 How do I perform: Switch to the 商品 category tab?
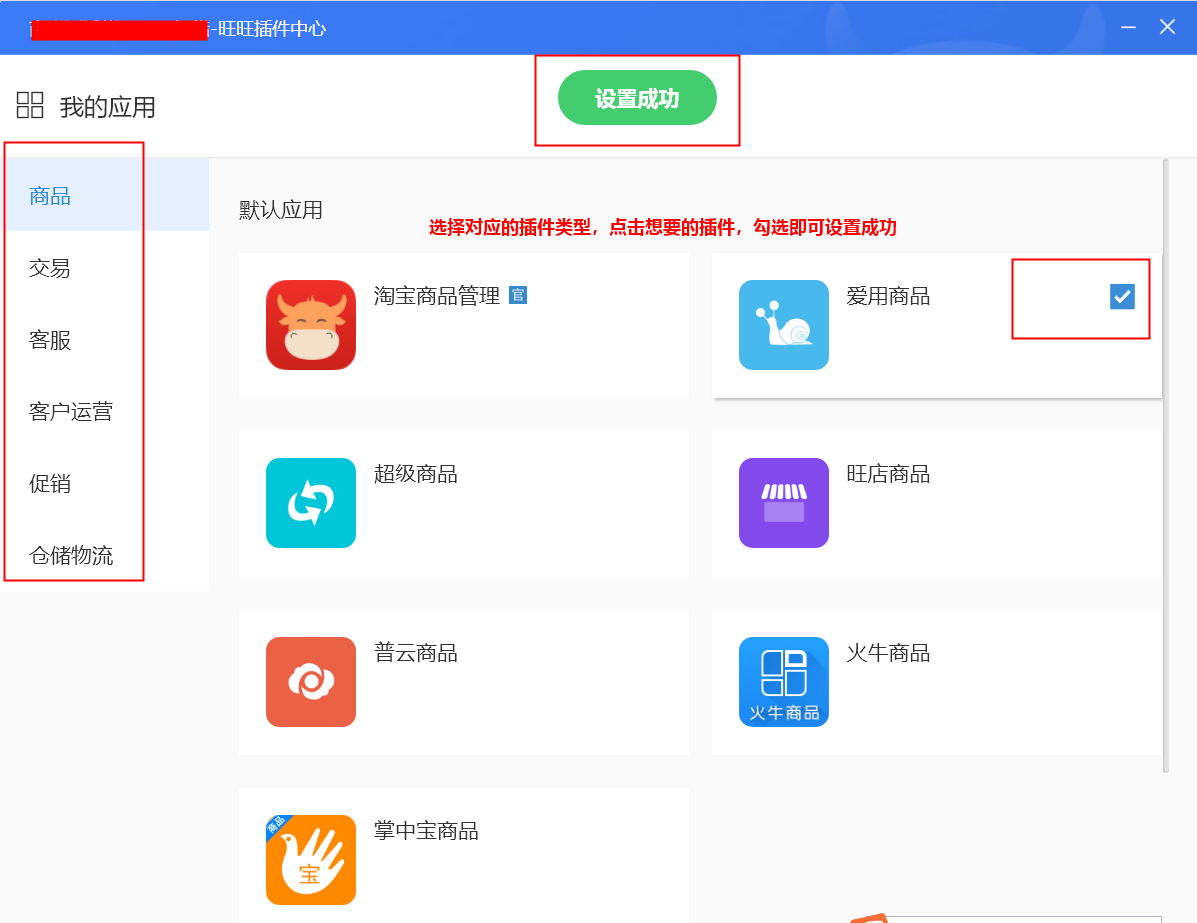tap(50, 196)
